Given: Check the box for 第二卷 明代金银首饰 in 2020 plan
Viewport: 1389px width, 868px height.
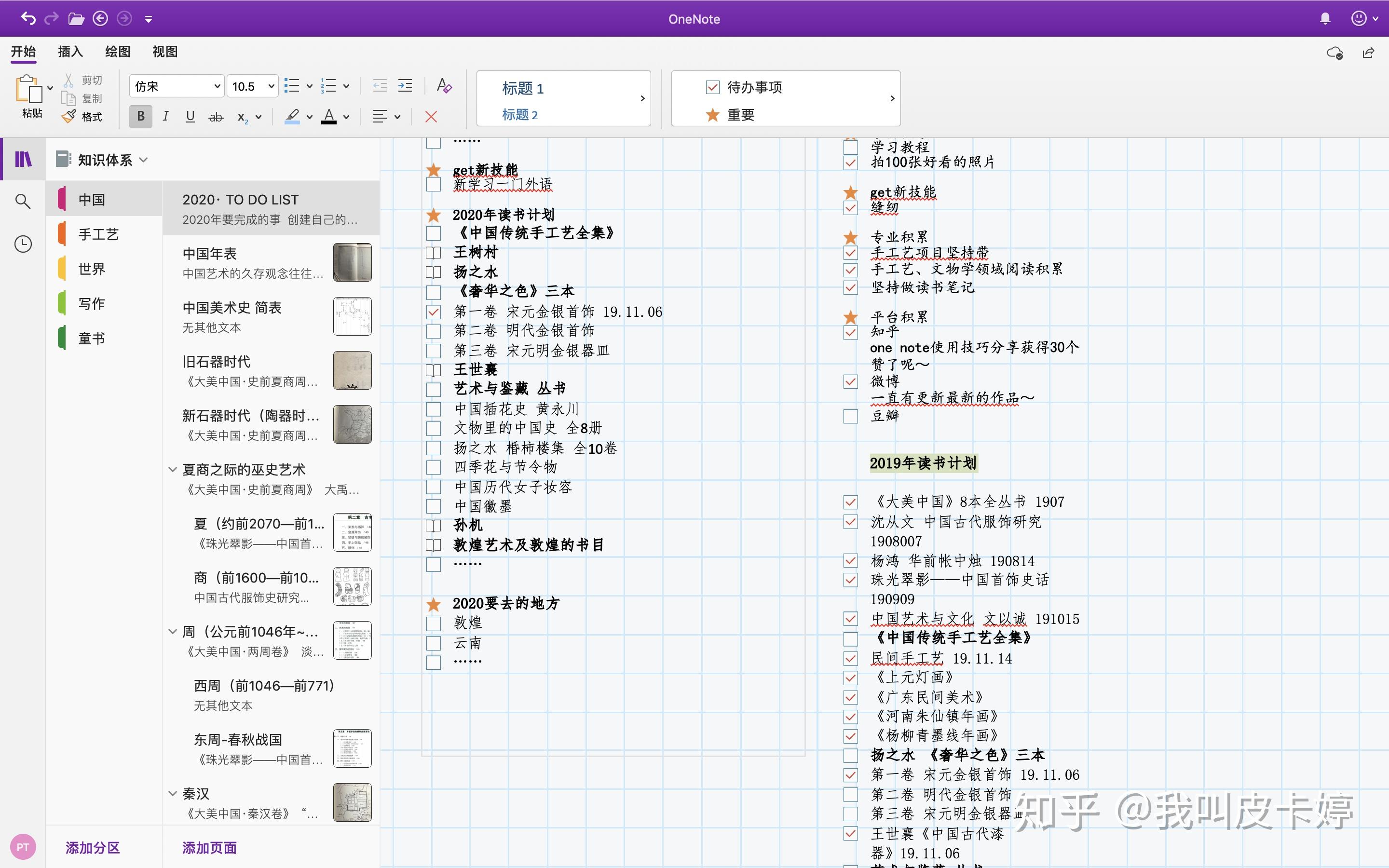Looking at the screenshot, I should pyautogui.click(x=434, y=331).
